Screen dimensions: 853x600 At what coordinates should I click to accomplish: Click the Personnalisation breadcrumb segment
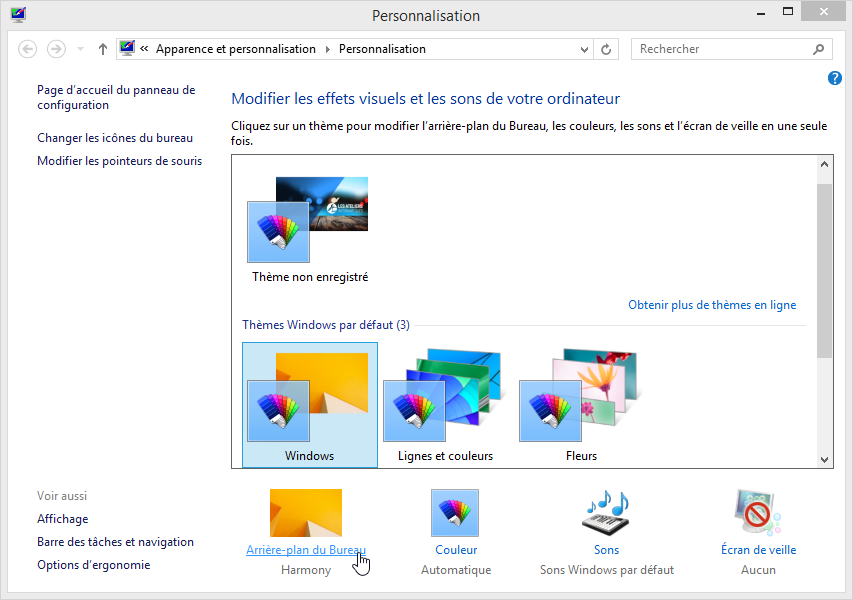pos(382,49)
